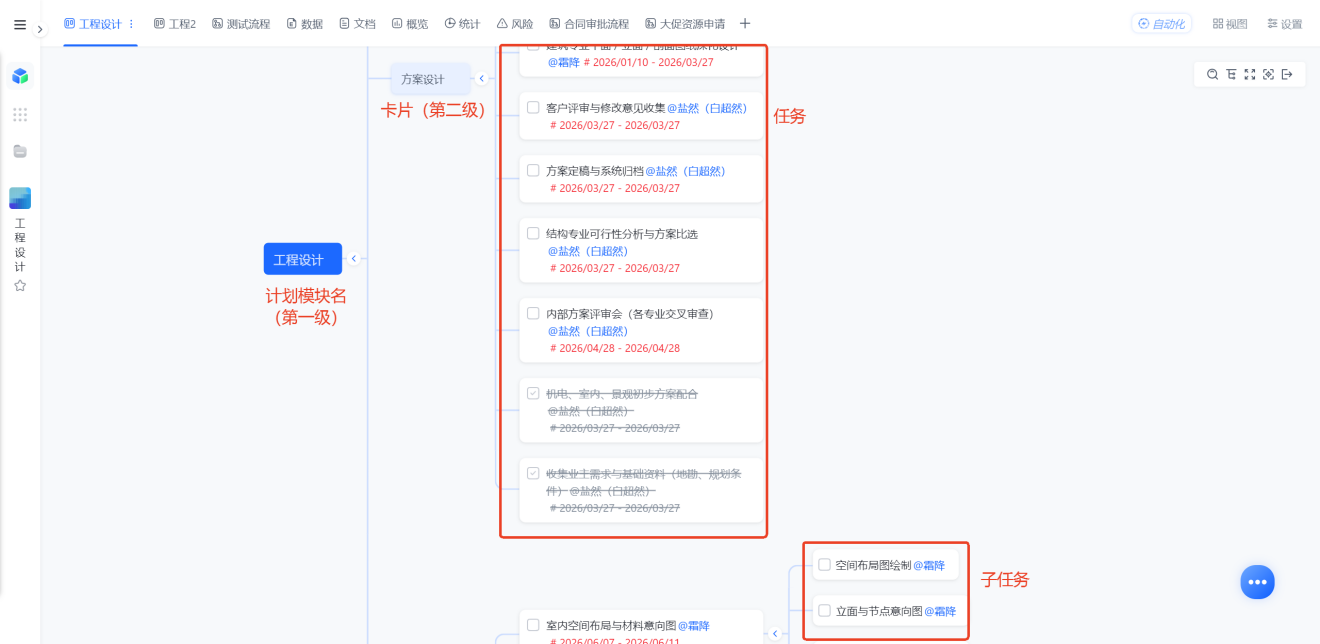Image resolution: width=1320 pixels, height=644 pixels.
Task: Click the folder icon in left sidebar
Action: point(20,152)
